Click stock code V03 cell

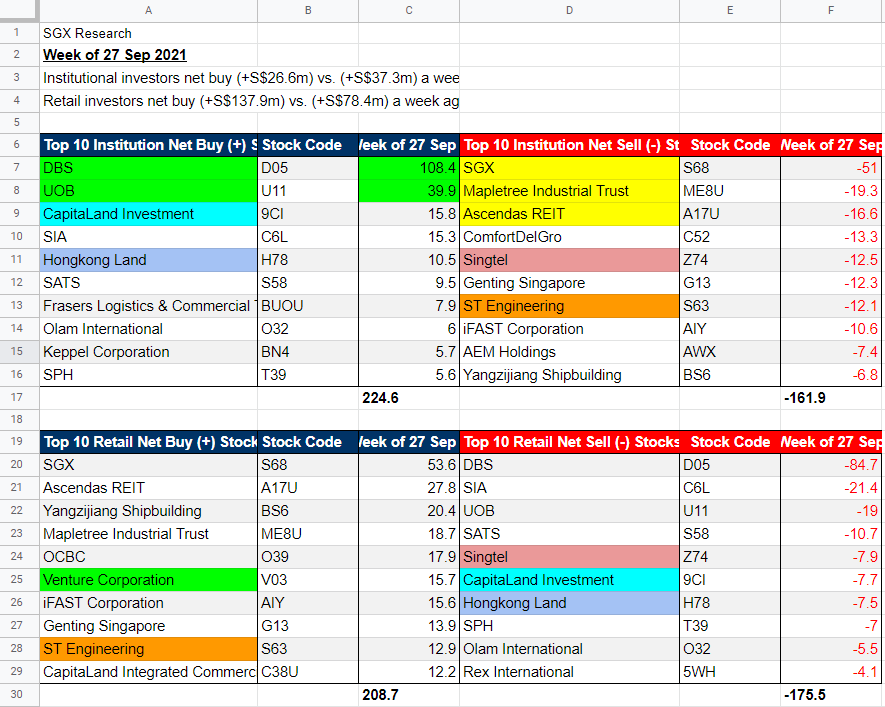(308, 579)
